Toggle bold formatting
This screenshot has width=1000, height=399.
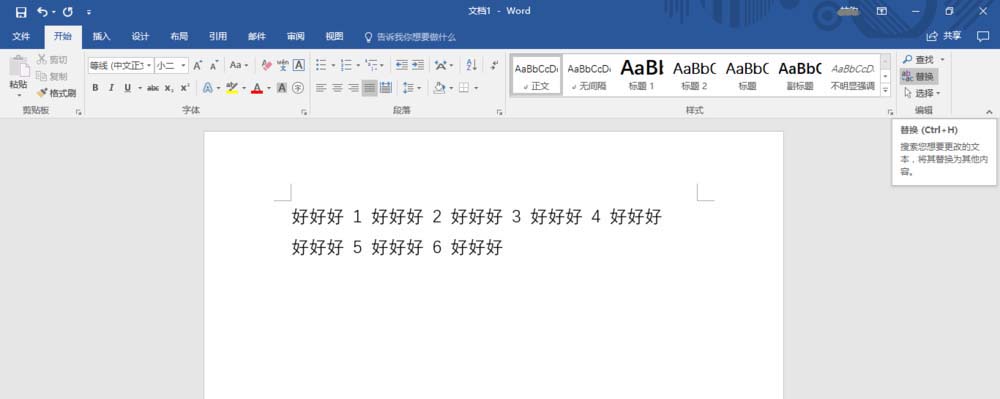pos(96,88)
